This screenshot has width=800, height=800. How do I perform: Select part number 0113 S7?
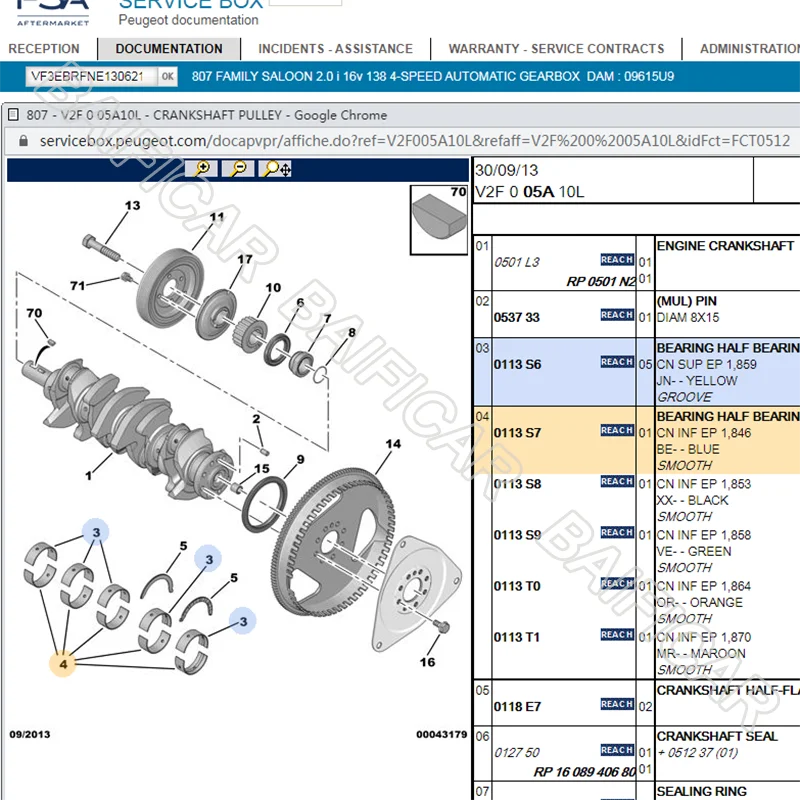(x=517, y=433)
